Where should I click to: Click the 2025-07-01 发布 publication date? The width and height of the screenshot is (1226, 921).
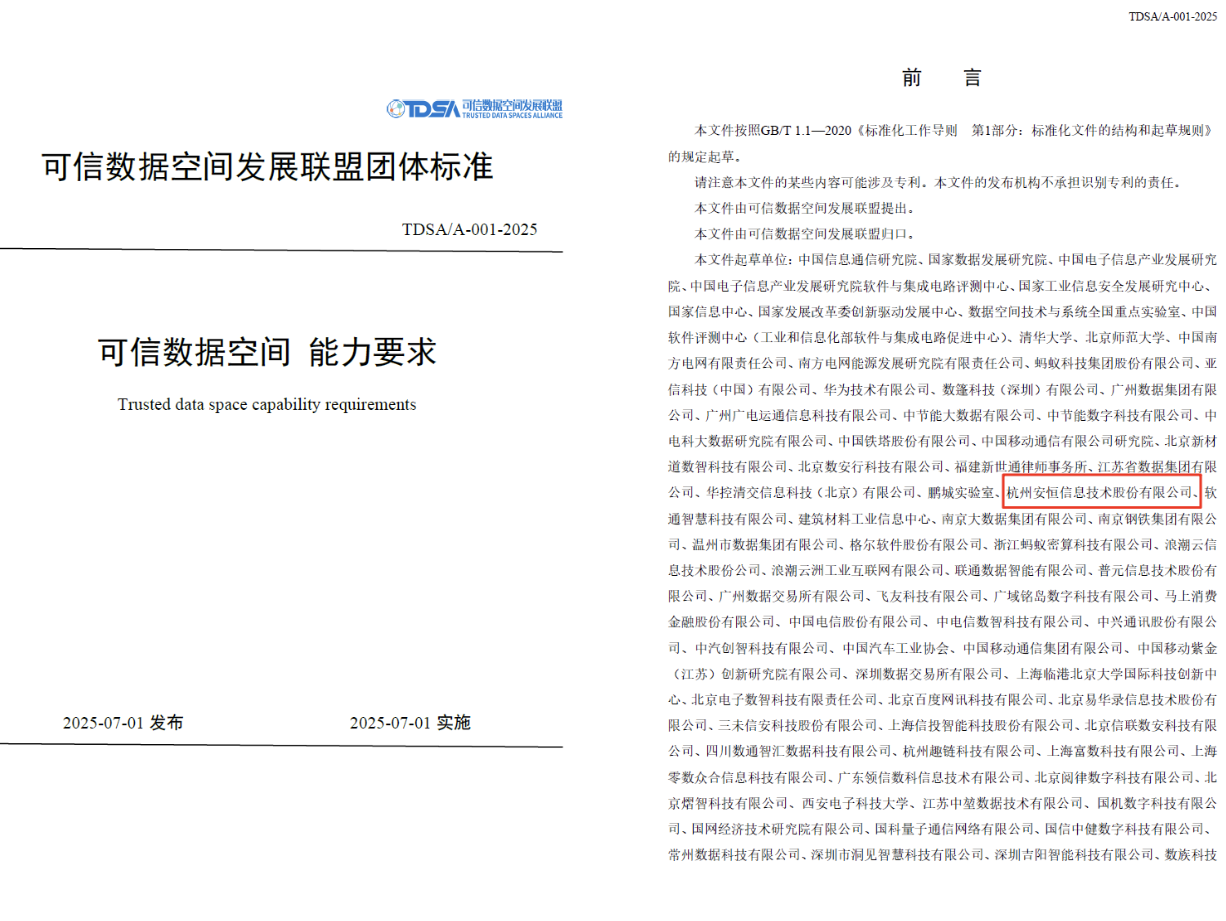coord(123,723)
